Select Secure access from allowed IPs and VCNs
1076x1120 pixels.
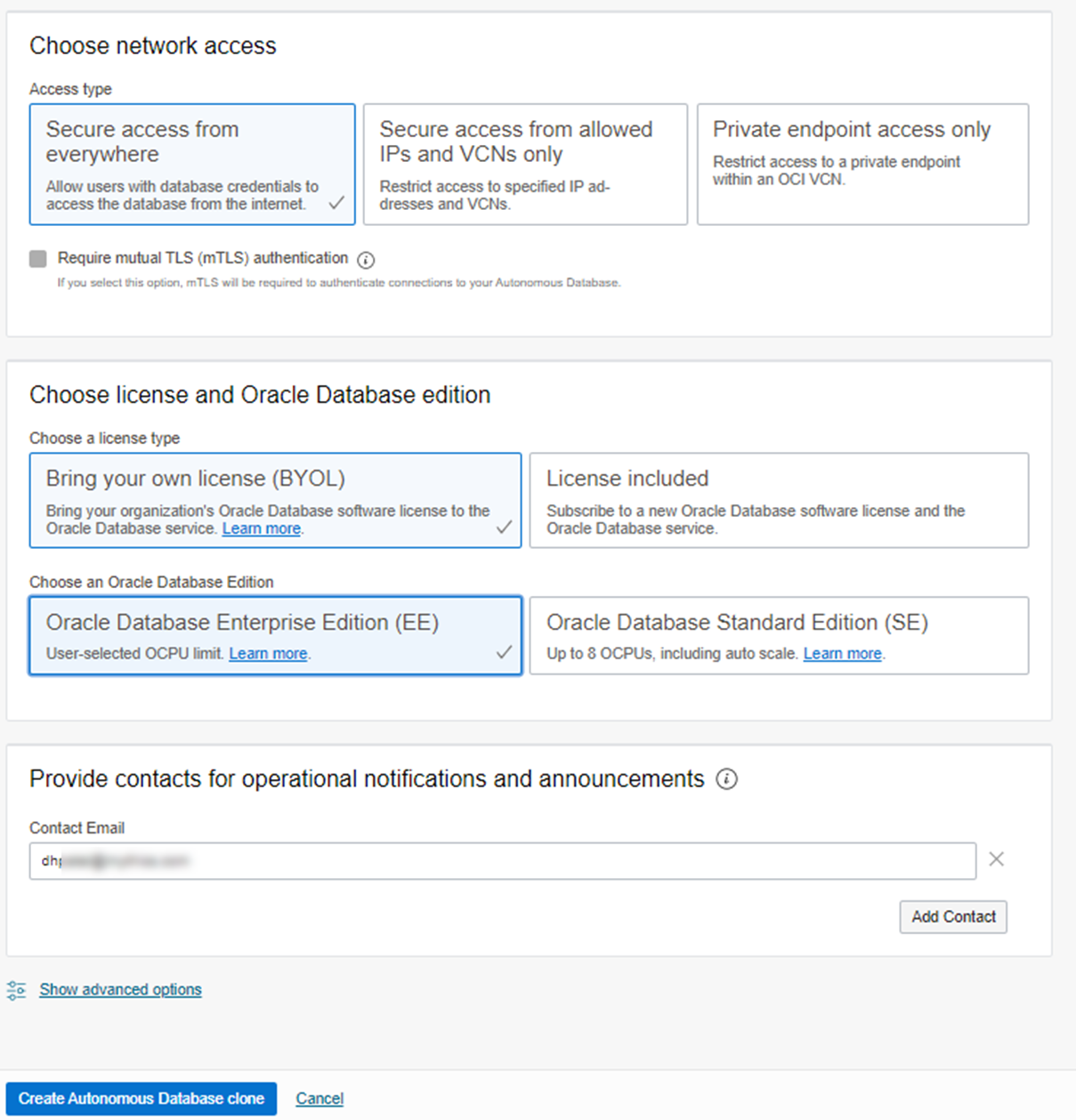click(x=524, y=165)
